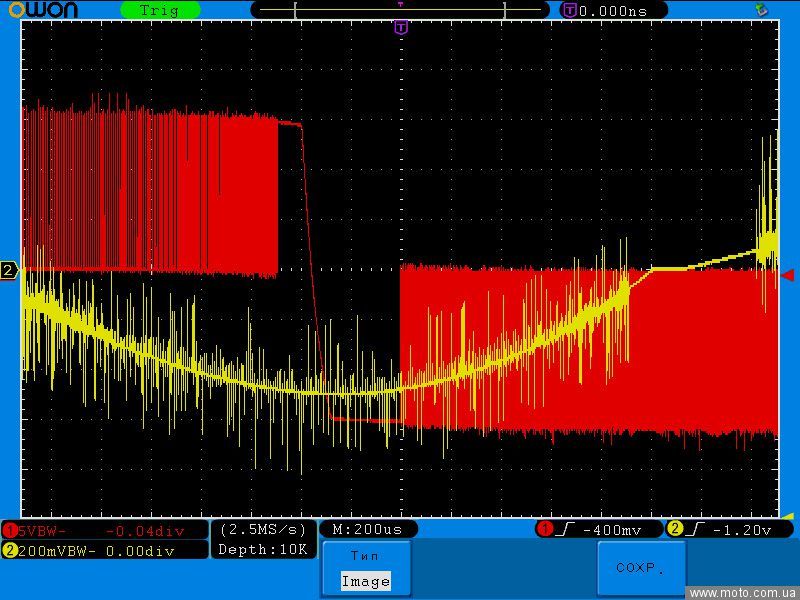Viewport: 800px width, 600px height.
Task: Click the 2.5MS/s sample rate readout
Action: click(263, 529)
